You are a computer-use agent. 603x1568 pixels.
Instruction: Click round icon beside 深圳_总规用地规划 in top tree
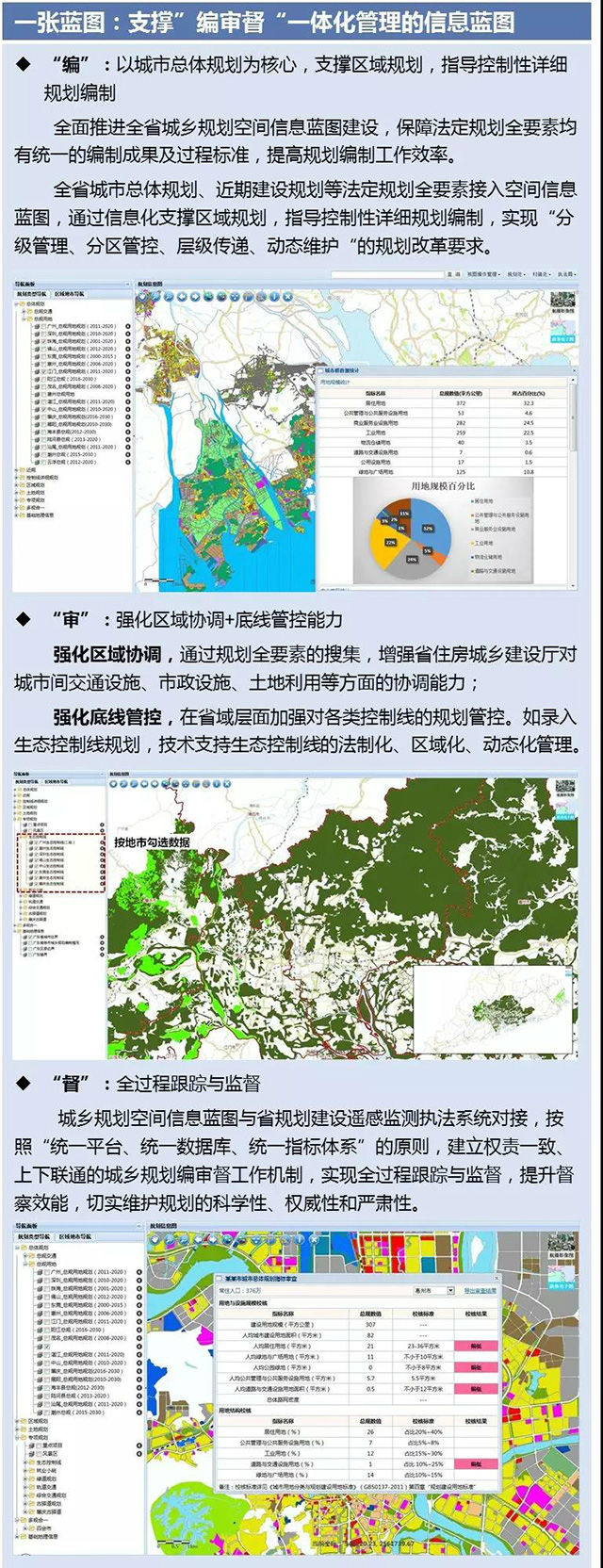click(x=128, y=334)
